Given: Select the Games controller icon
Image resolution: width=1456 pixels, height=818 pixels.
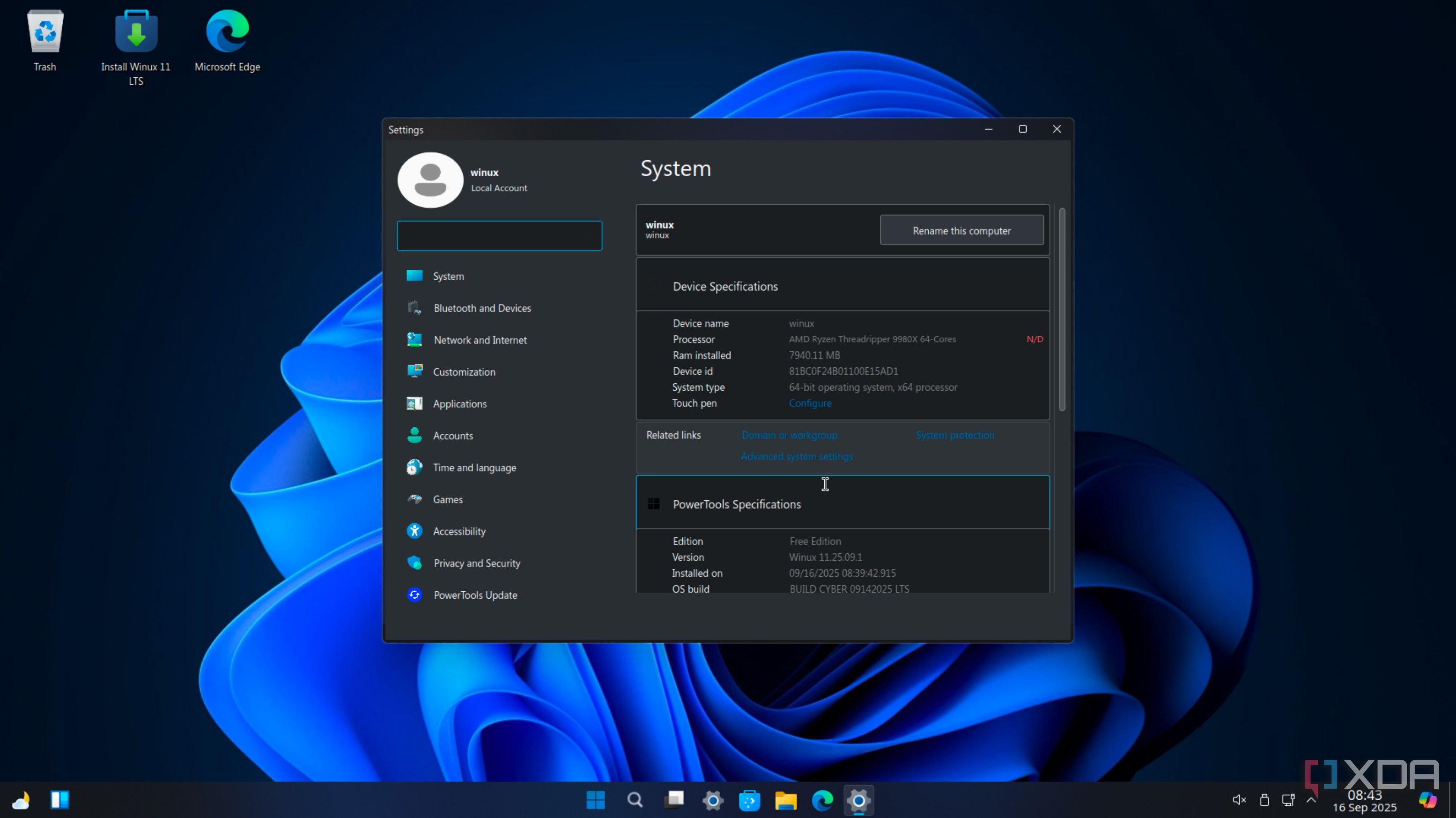Looking at the screenshot, I should (x=414, y=498).
